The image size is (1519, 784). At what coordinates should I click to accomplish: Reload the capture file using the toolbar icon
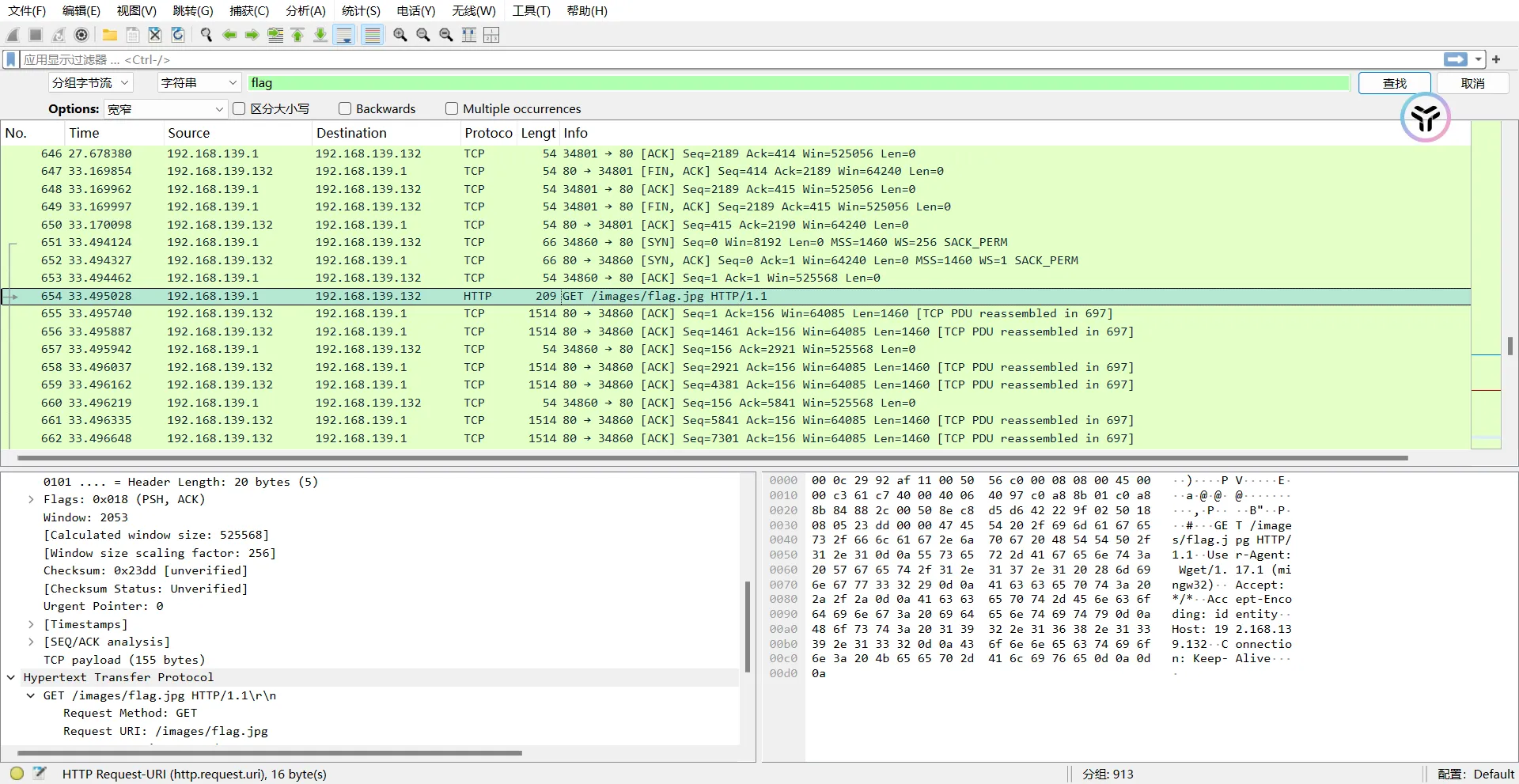click(x=178, y=35)
